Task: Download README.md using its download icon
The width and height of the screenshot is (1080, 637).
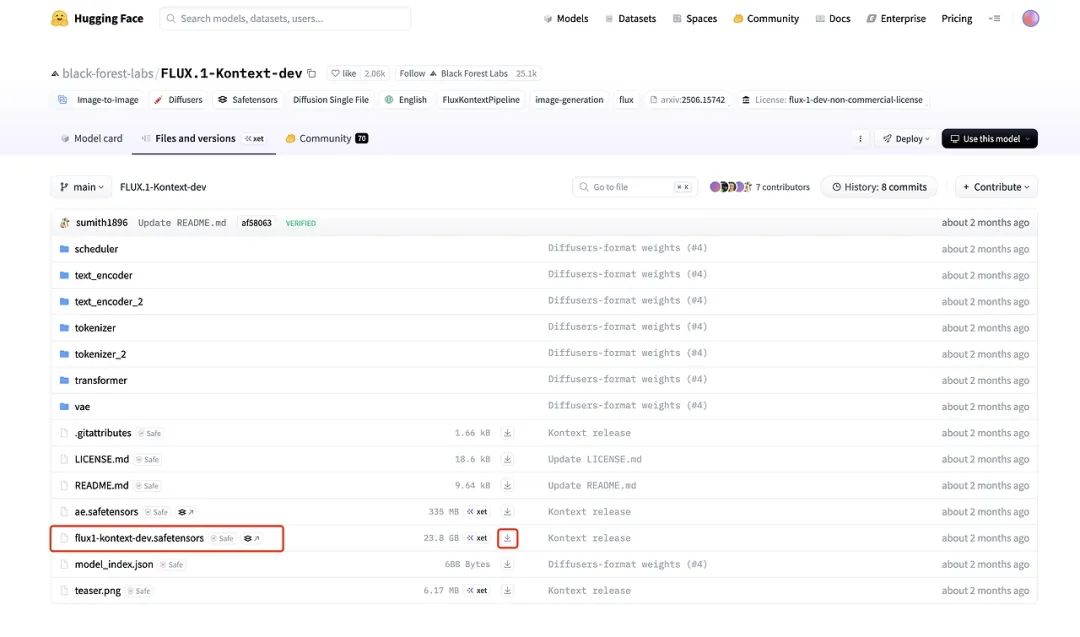Action: pyautogui.click(x=507, y=485)
